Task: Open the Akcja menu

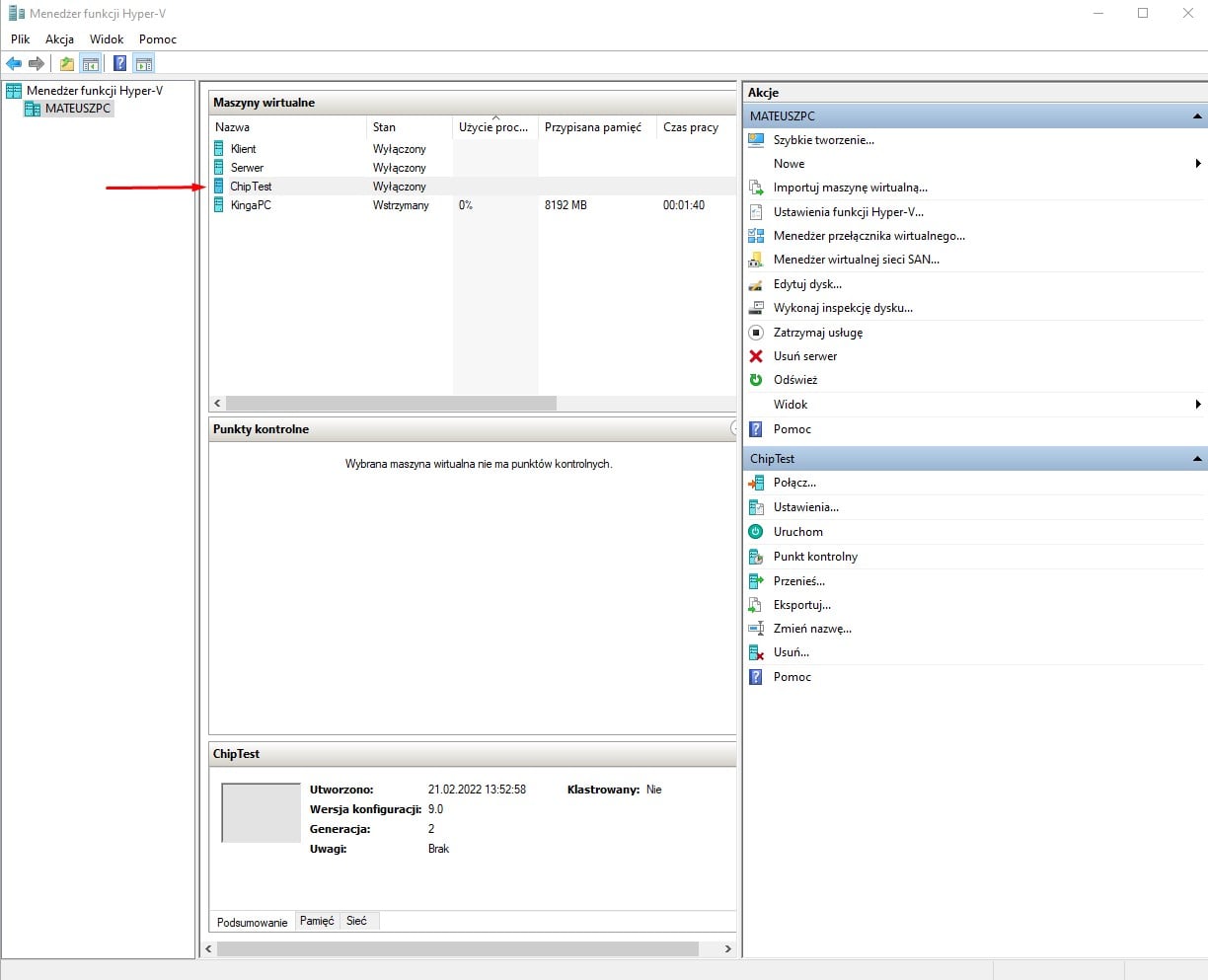Action: (x=59, y=39)
